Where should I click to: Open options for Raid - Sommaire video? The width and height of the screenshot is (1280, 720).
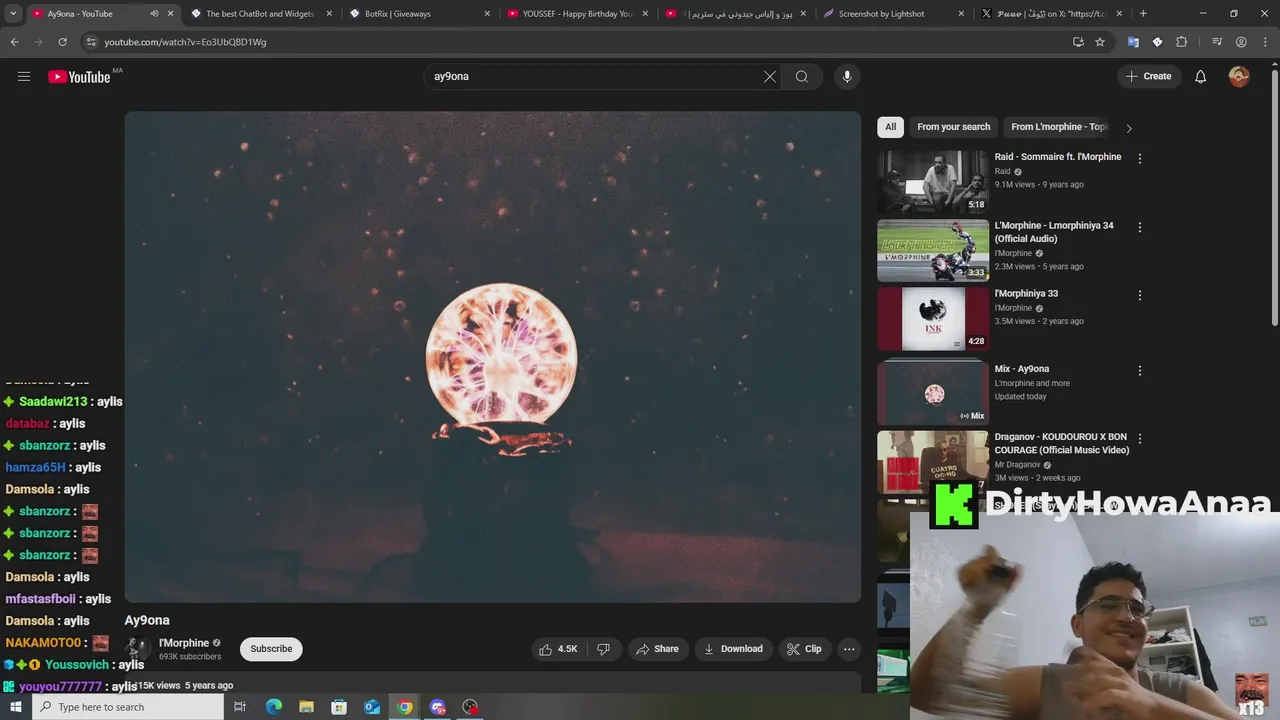[x=1139, y=158]
